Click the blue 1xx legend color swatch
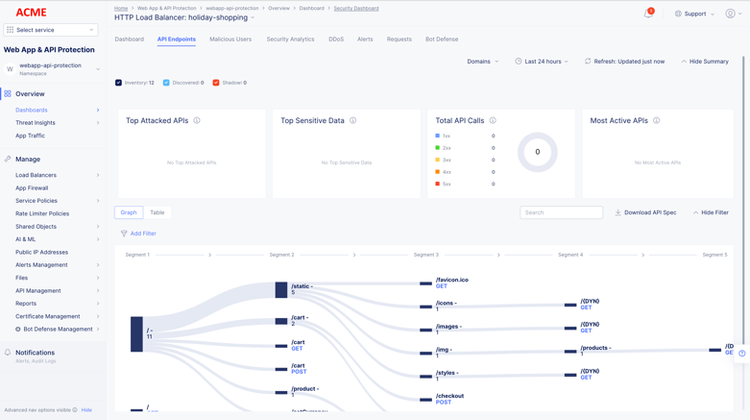The width and height of the screenshot is (750, 420). coord(438,135)
